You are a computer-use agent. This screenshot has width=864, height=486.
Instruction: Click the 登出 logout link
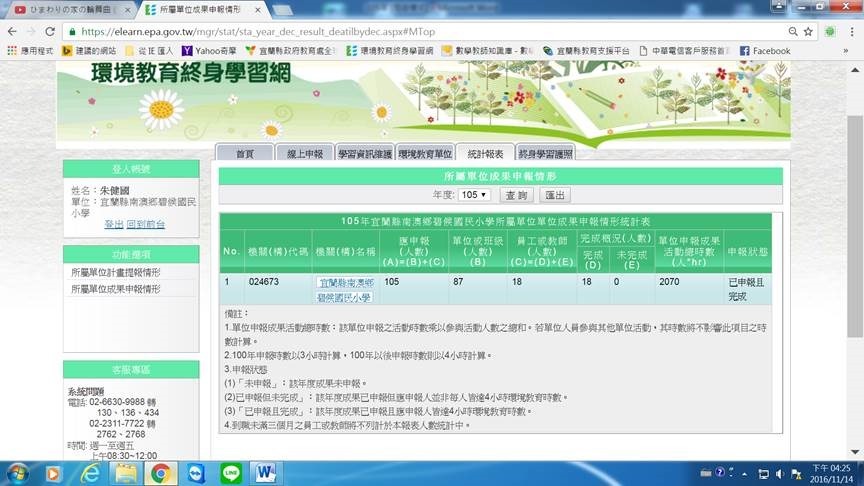(114, 224)
